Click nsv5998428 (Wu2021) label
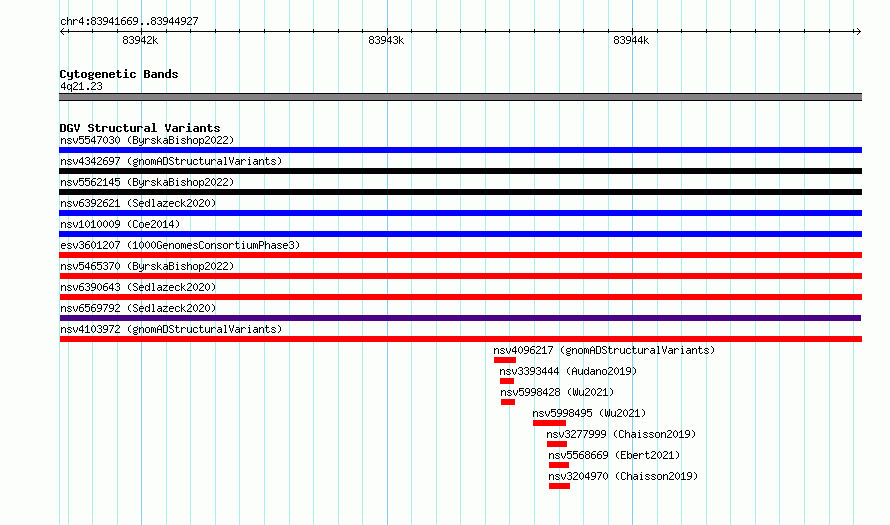Screen dimensions: 890x525 (x=557, y=392)
